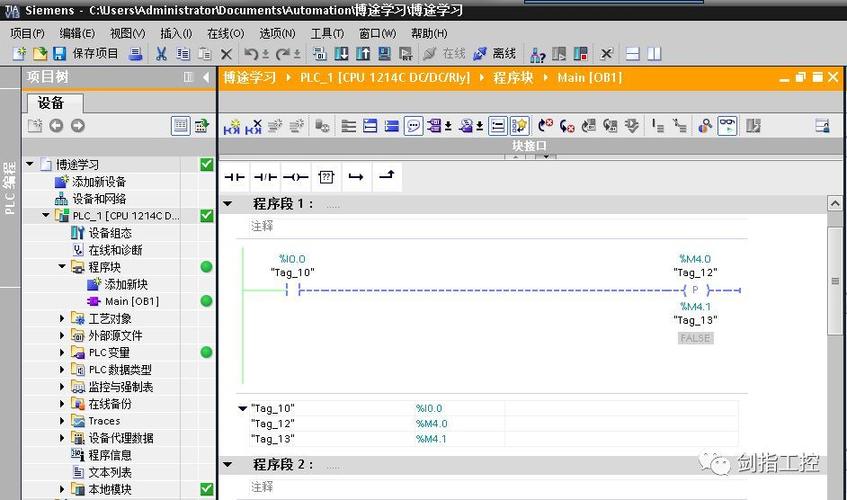Click the copy icon in main toolbar
Image resolution: width=847 pixels, height=500 pixels.
(x=183, y=53)
